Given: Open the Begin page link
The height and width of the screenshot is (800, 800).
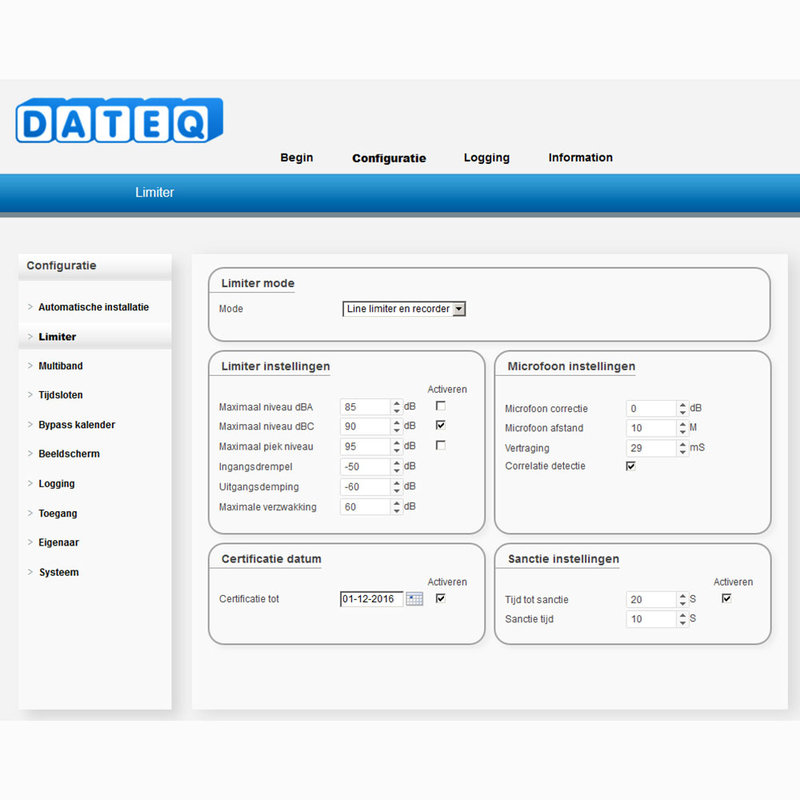Looking at the screenshot, I should [296, 158].
